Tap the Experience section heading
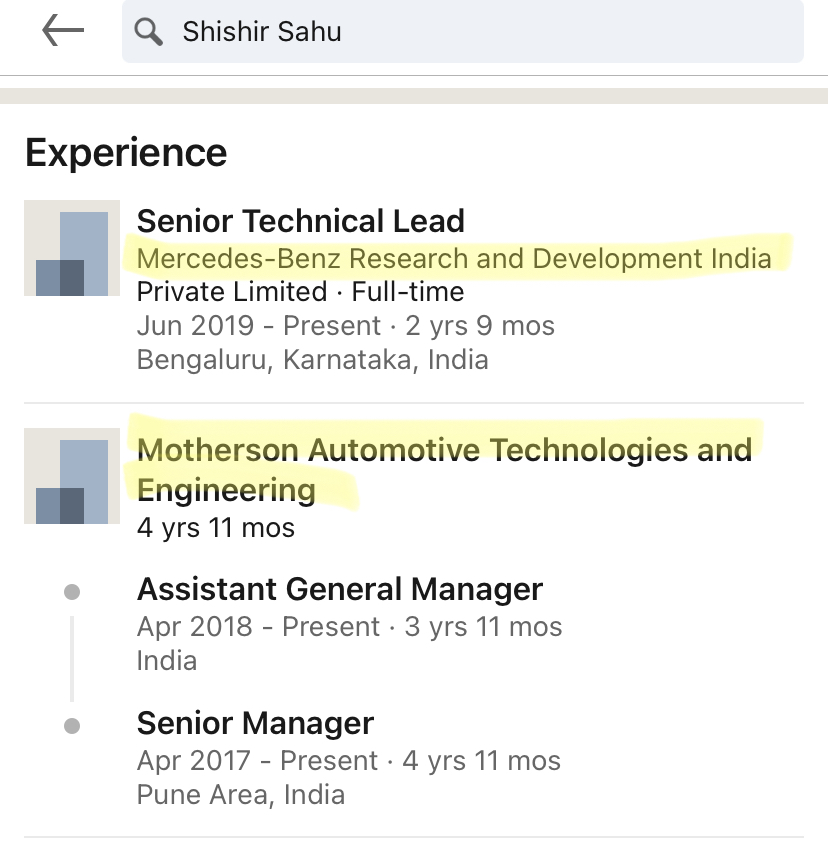Viewport: 828px width, 845px height. 126,153
